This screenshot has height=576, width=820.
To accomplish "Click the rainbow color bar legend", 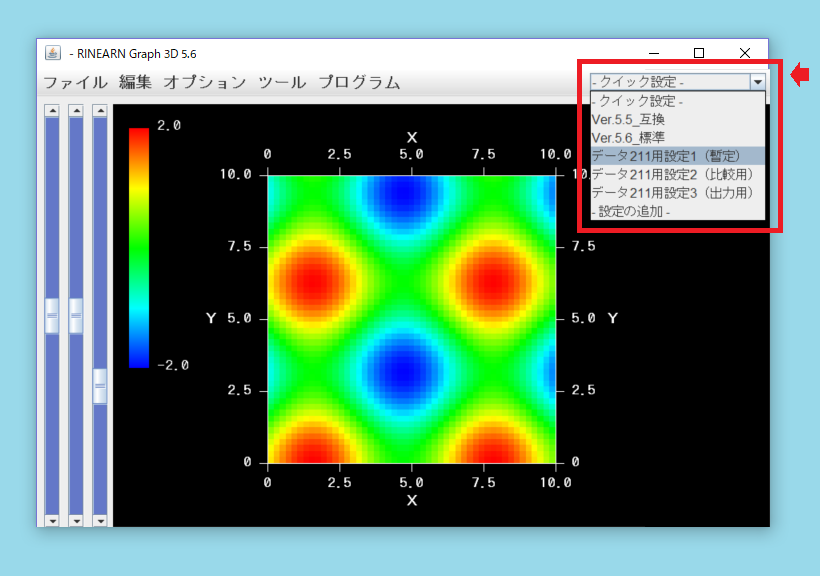I will click(139, 248).
